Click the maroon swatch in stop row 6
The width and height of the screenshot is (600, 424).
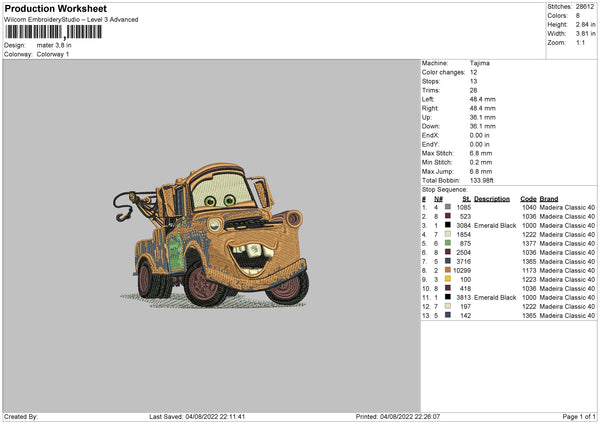tap(448, 252)
